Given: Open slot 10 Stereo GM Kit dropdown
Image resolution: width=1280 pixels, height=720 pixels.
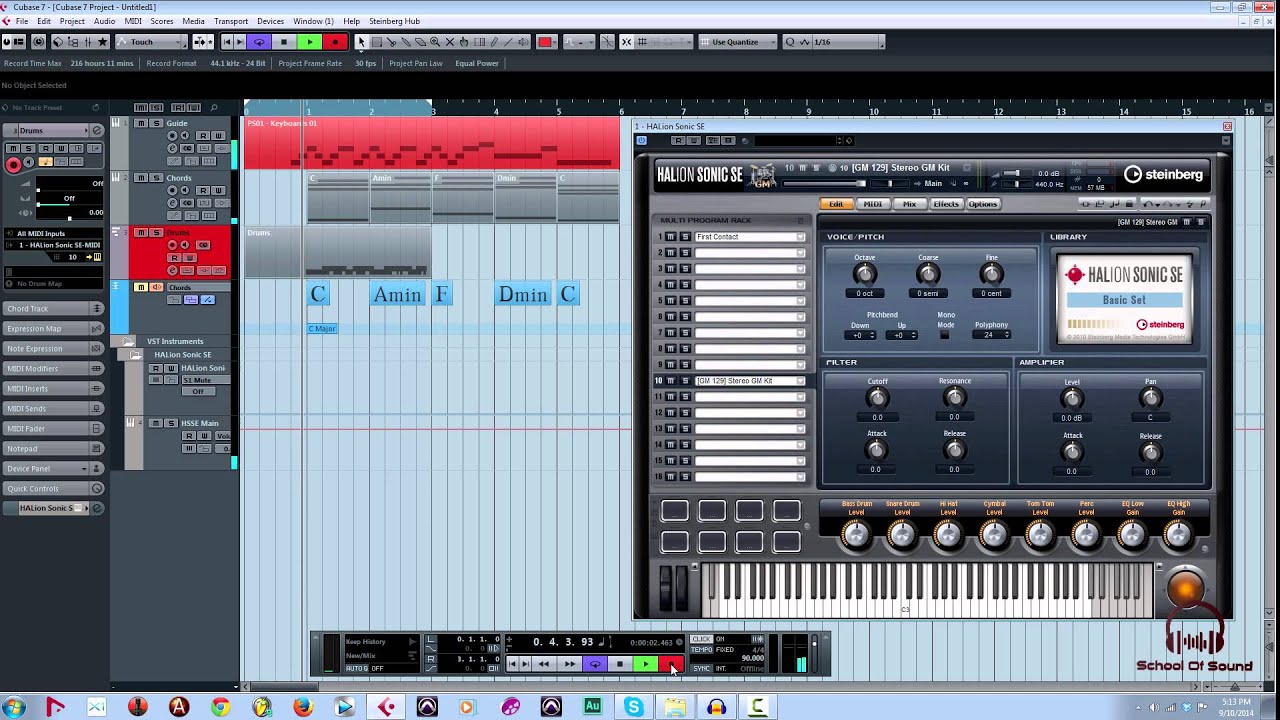Looking at the screenshot, I should pos(800,381).
